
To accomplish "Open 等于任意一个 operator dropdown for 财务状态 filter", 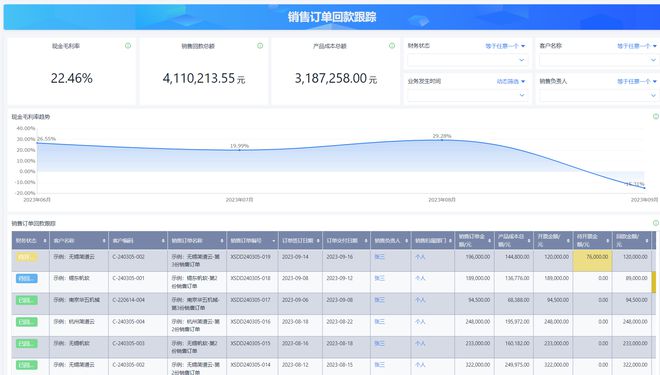I will 505,46.
